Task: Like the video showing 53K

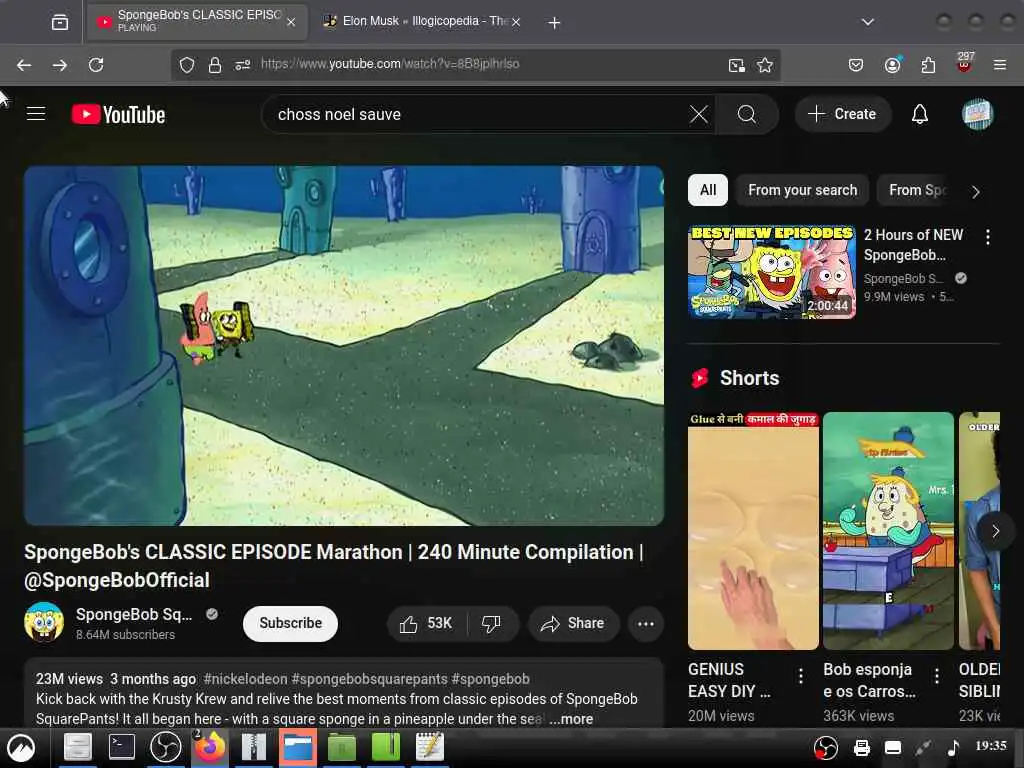Action: coord(426,624)
